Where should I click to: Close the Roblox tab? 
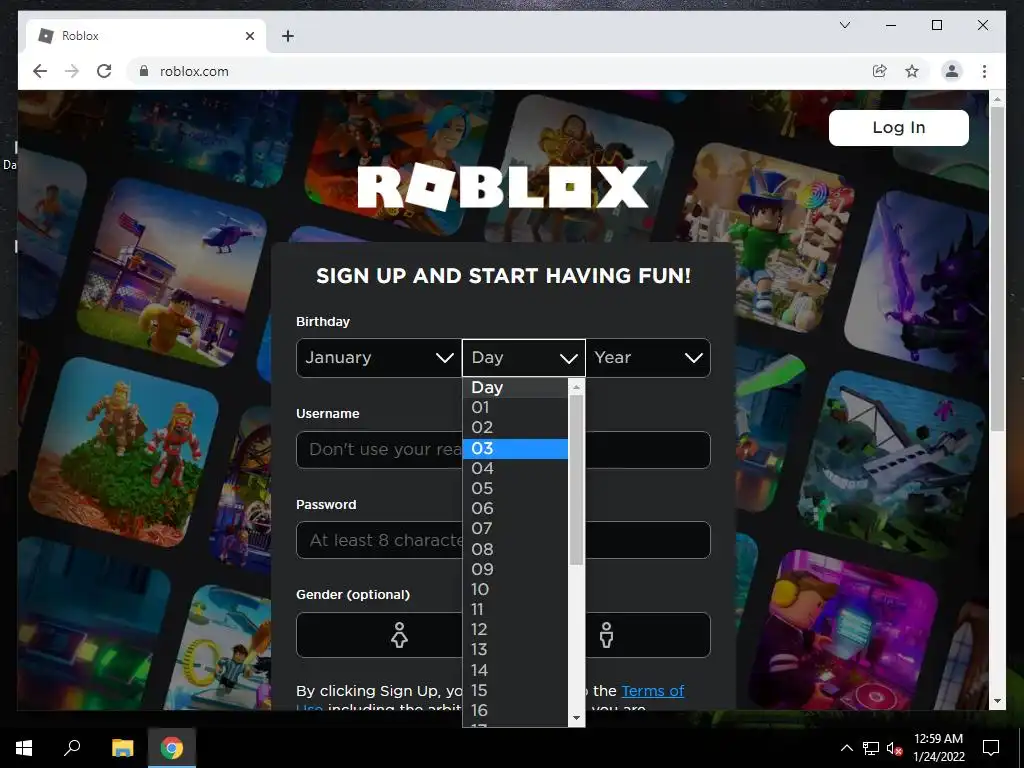click(249, 36)
